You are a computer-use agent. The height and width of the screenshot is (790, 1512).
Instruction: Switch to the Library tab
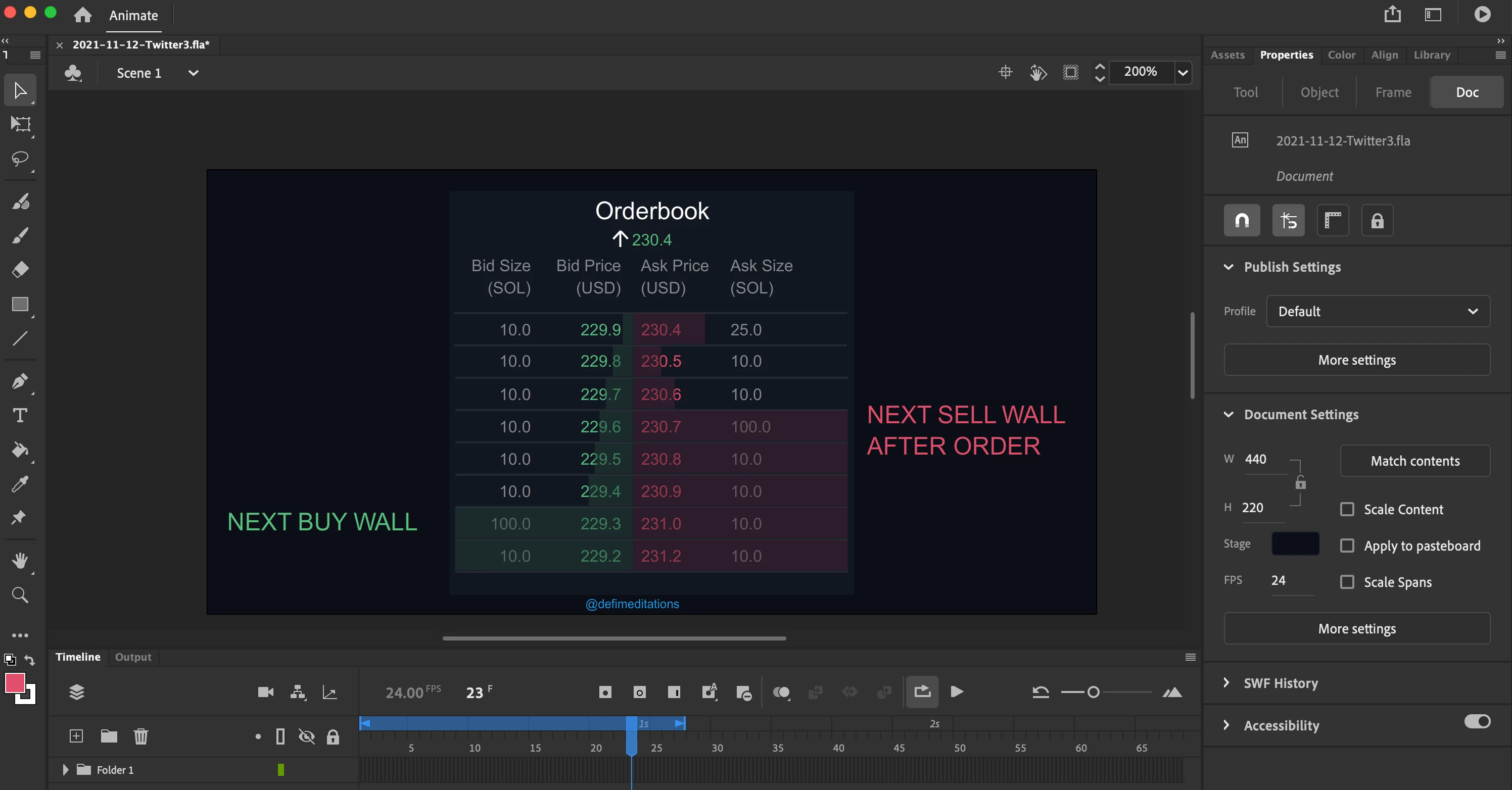point(1431,55)
